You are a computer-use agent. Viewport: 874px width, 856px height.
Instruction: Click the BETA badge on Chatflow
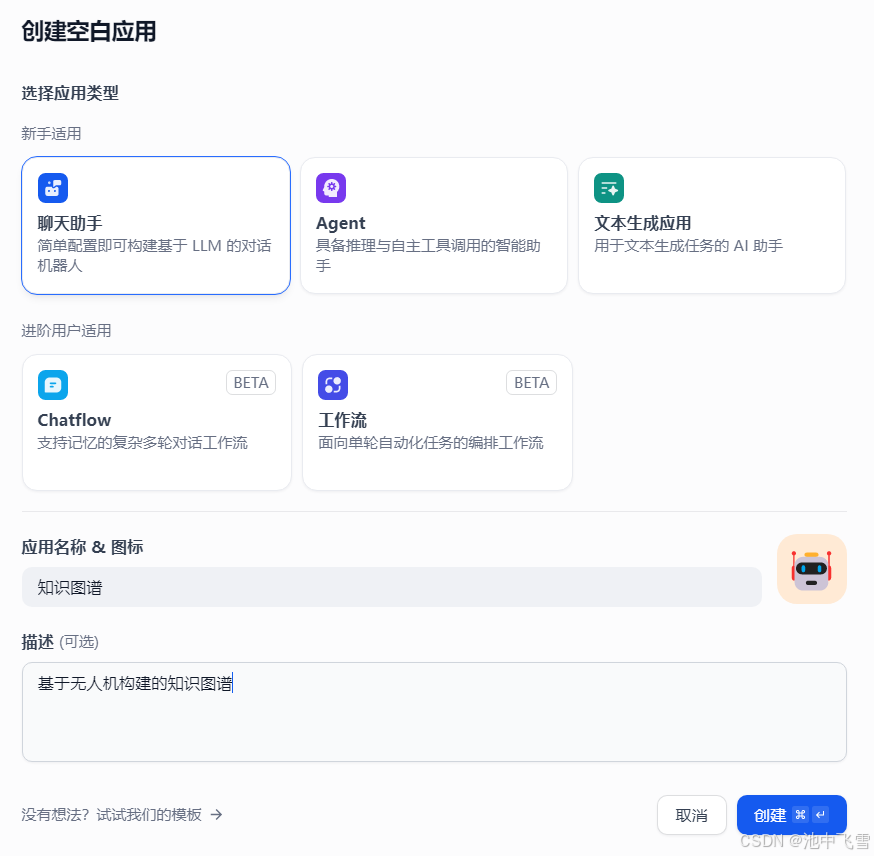tap(251, 383)
